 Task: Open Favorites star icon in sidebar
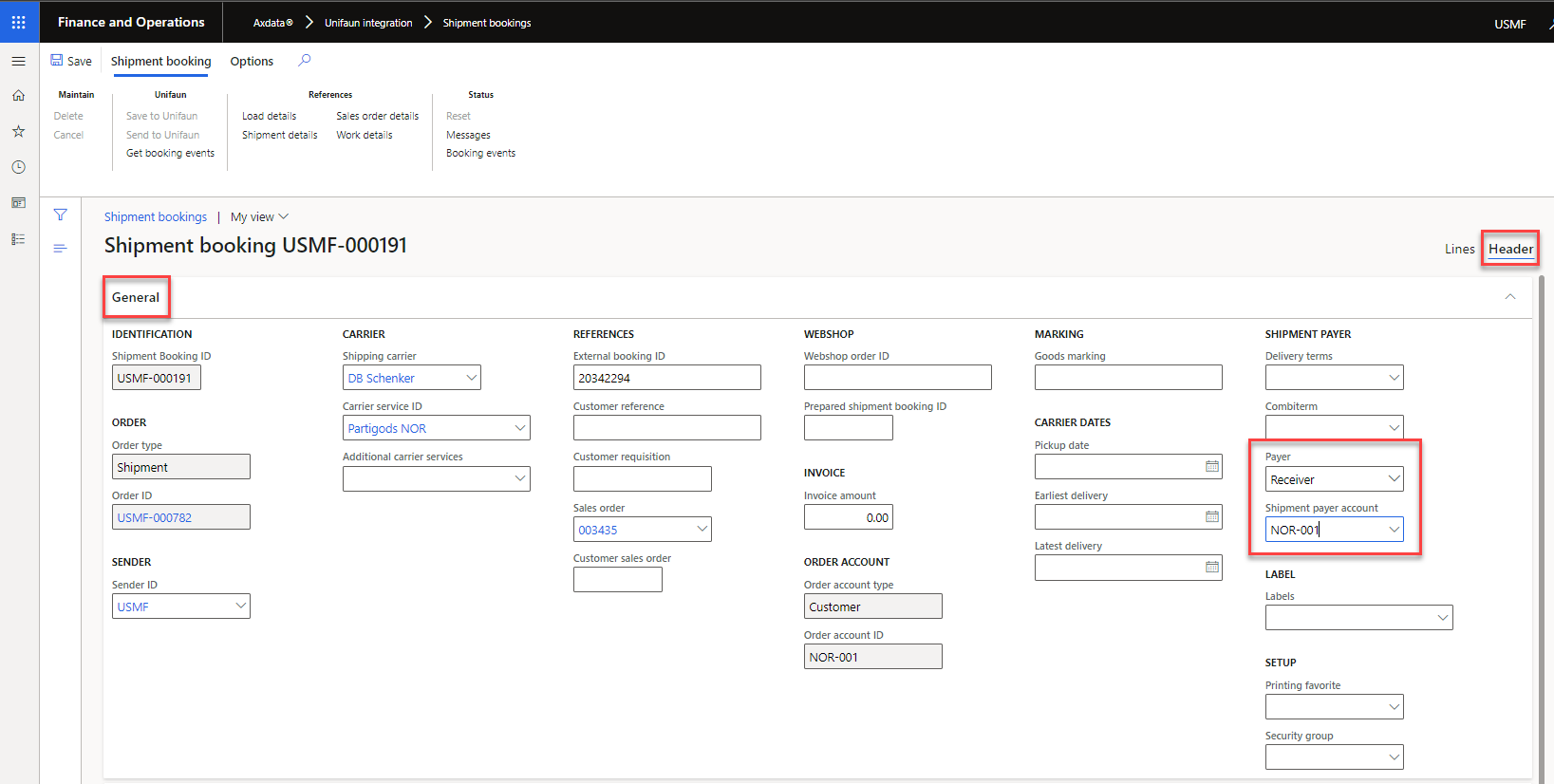[x=18, y=131]
